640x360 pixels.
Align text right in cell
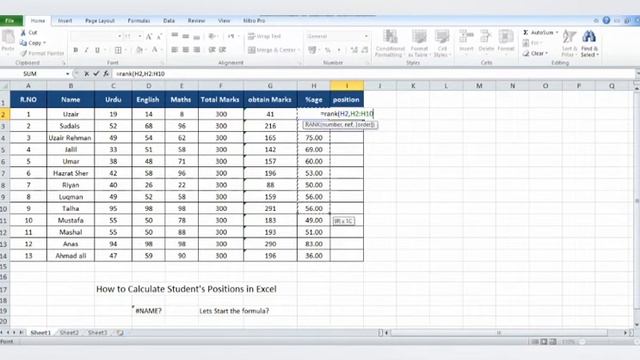coord(197,50)
